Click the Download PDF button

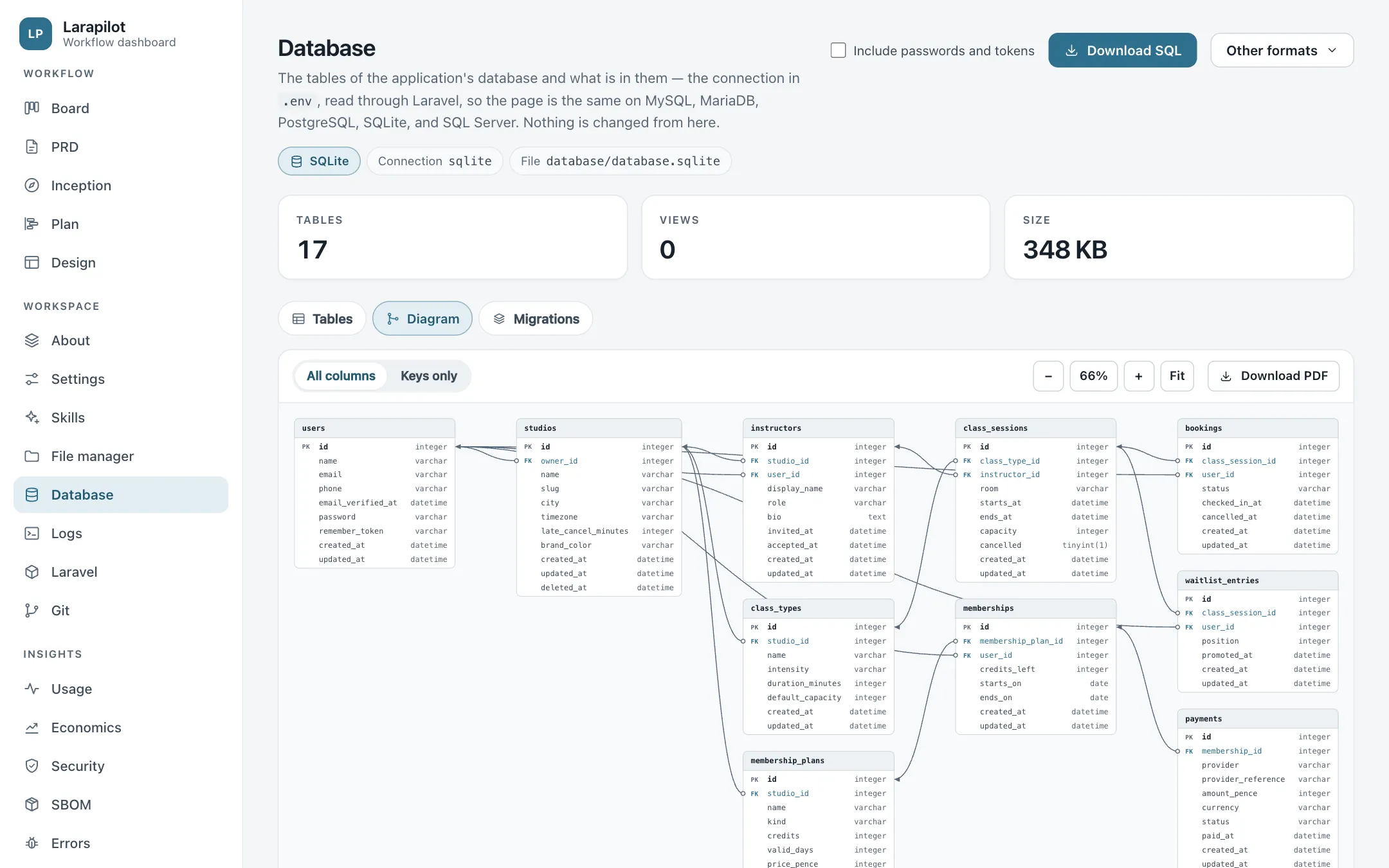1273,376
